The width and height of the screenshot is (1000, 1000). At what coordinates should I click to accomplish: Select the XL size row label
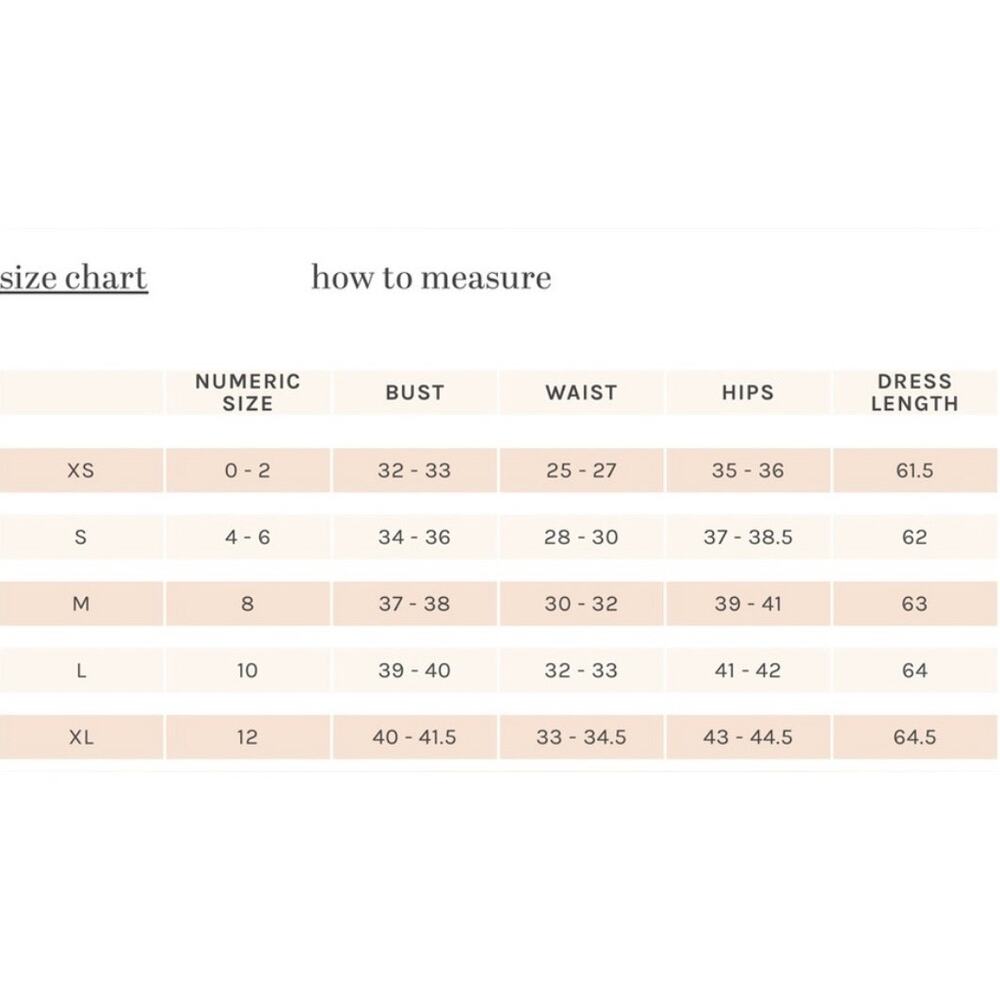click(81, 737)
